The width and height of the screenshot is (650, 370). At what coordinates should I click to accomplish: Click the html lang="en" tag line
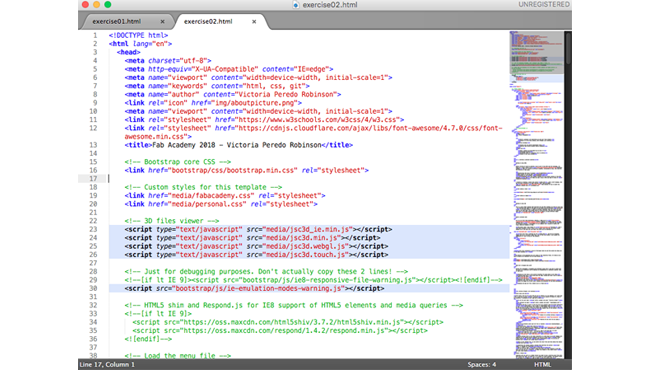coord(140,44)
